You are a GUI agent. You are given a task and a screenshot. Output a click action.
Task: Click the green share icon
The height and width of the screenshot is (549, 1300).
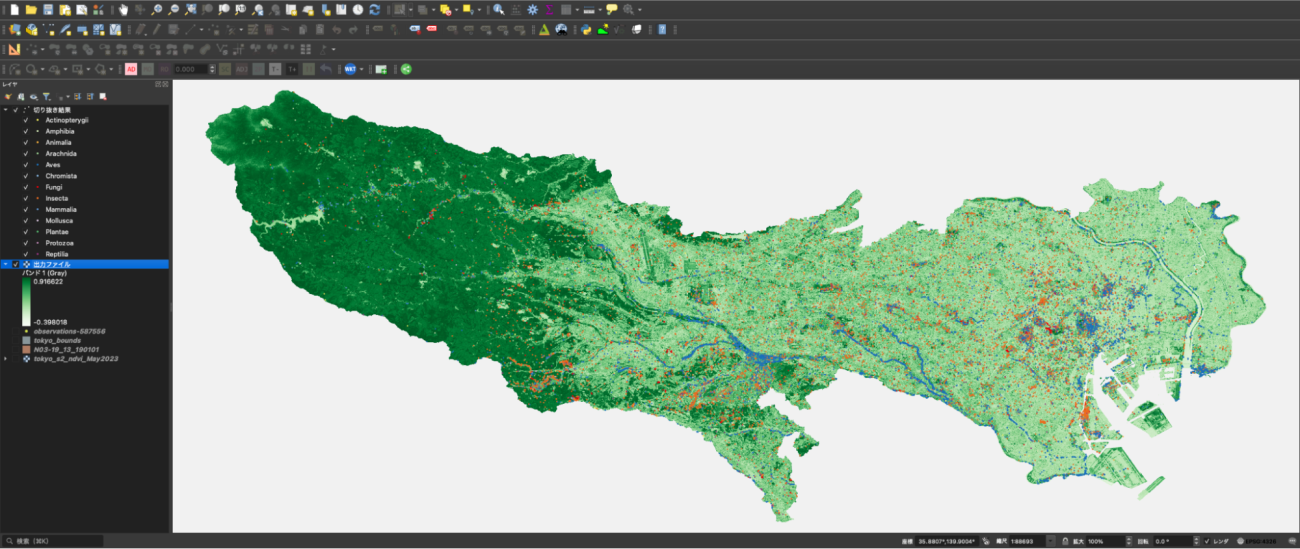point(406,69)
